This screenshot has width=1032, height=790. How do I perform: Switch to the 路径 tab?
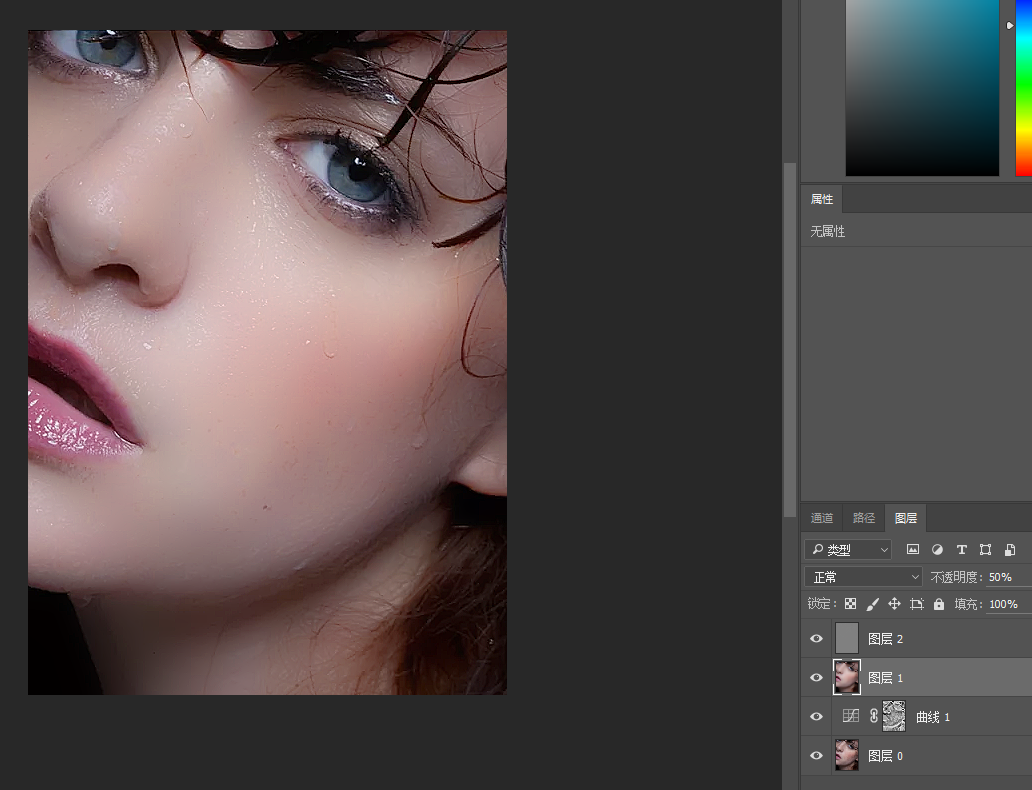tap(864, 518)
